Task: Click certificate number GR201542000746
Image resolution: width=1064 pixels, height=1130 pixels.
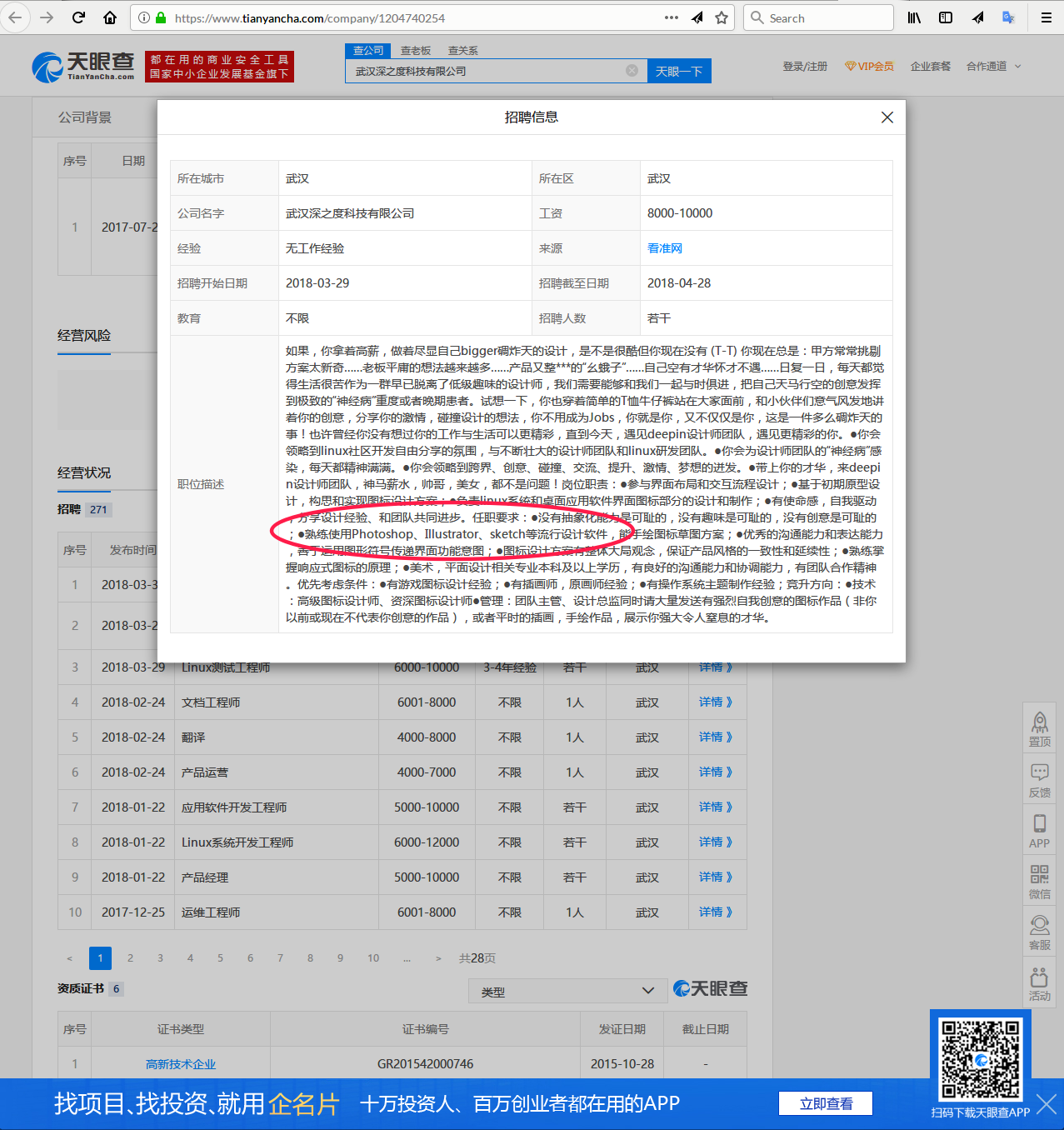Action: 425,1064
